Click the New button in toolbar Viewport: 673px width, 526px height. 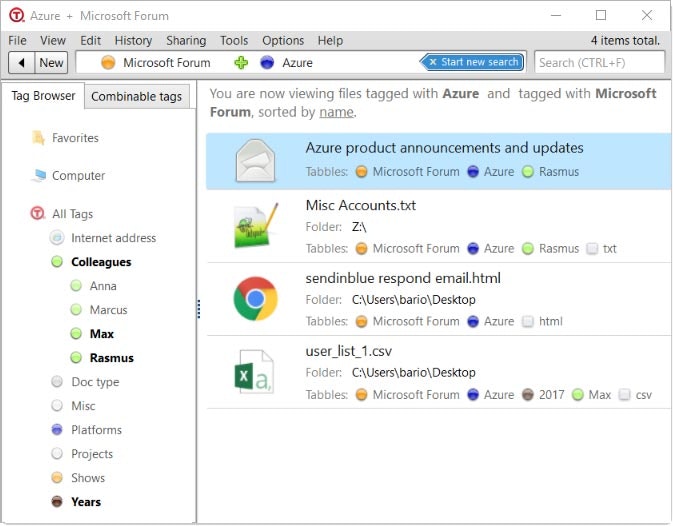click(52, 63)
